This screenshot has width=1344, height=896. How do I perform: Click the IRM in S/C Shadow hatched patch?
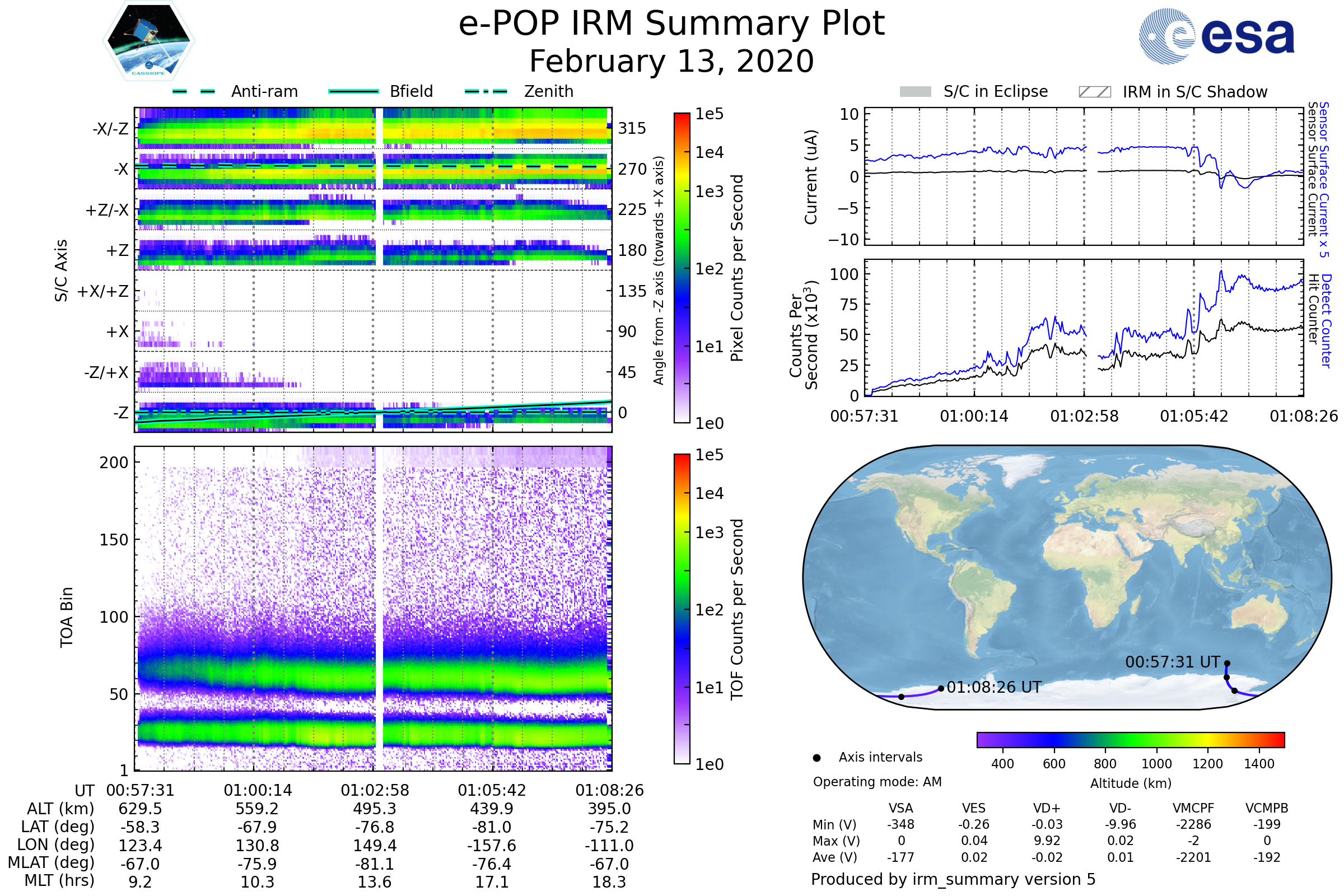(x=1094, y=92)
